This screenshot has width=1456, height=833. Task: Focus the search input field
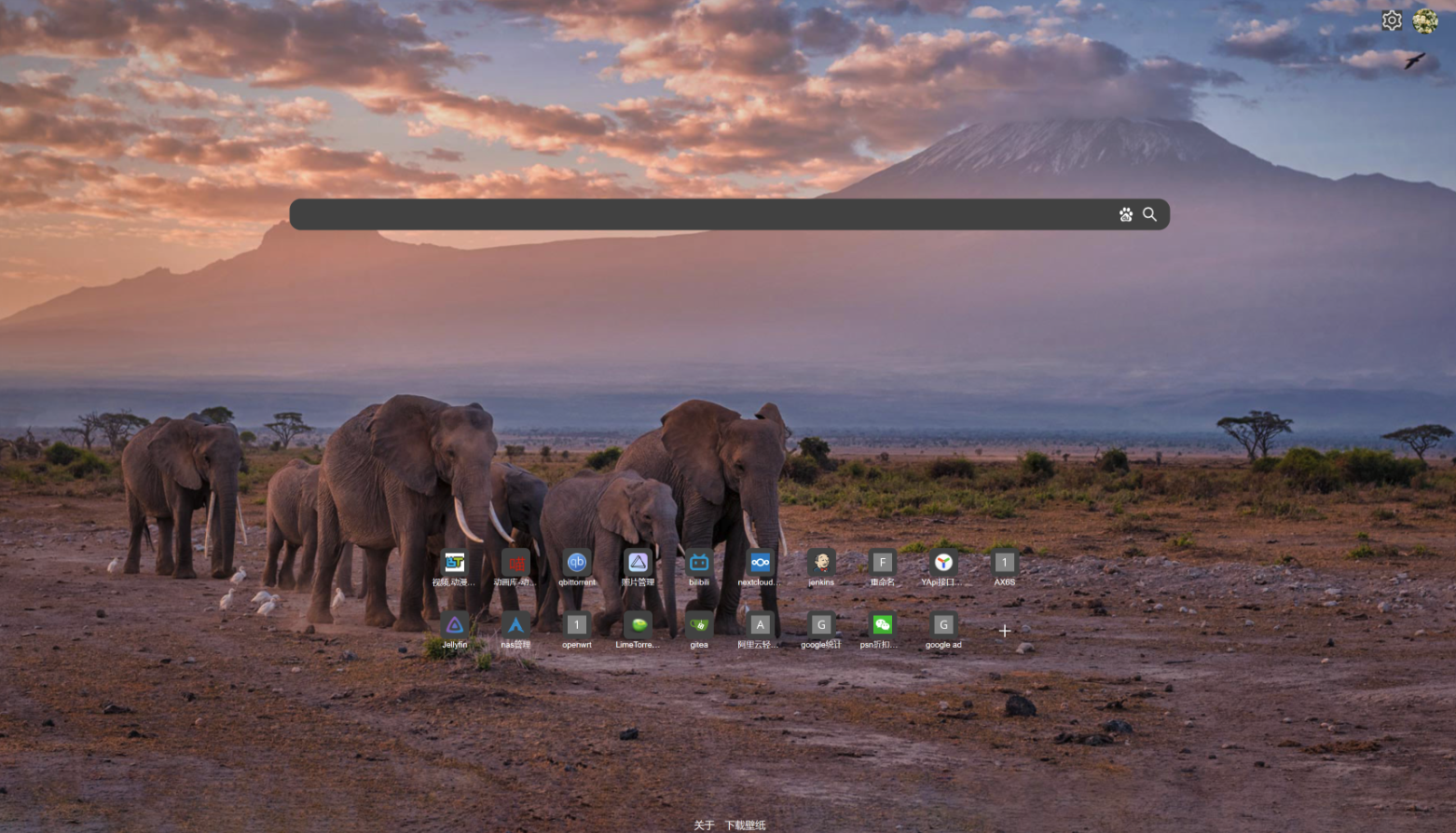point(699,214)
